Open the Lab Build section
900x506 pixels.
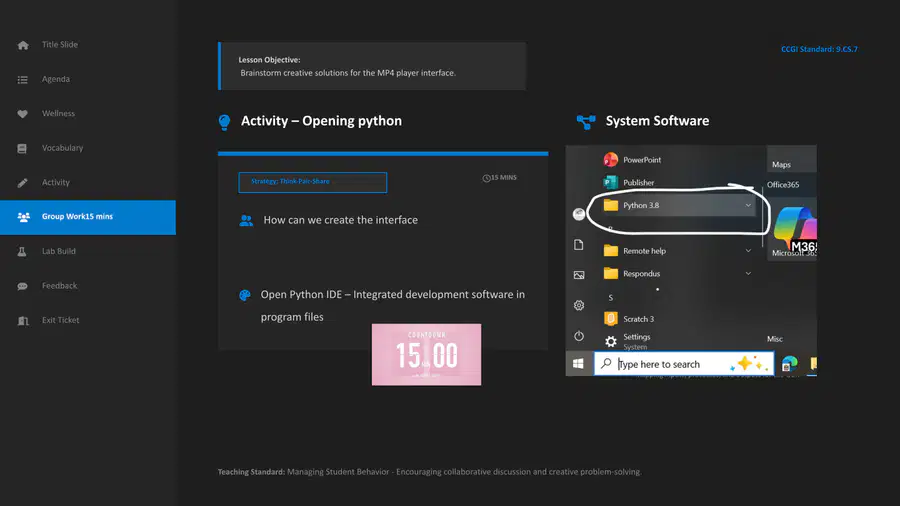click(59, 251)
